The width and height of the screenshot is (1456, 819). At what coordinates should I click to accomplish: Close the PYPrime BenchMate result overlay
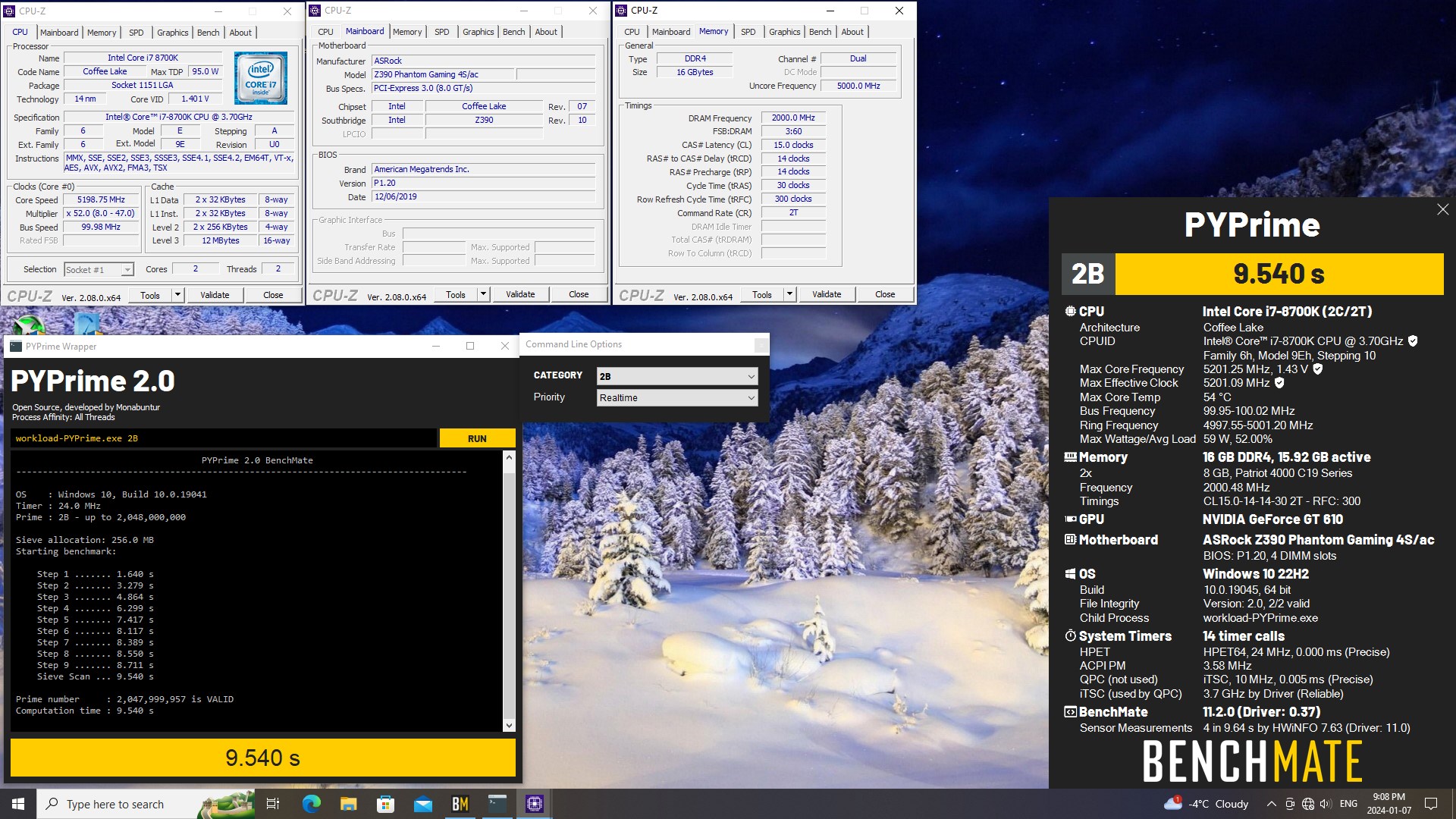point(1442,209)
